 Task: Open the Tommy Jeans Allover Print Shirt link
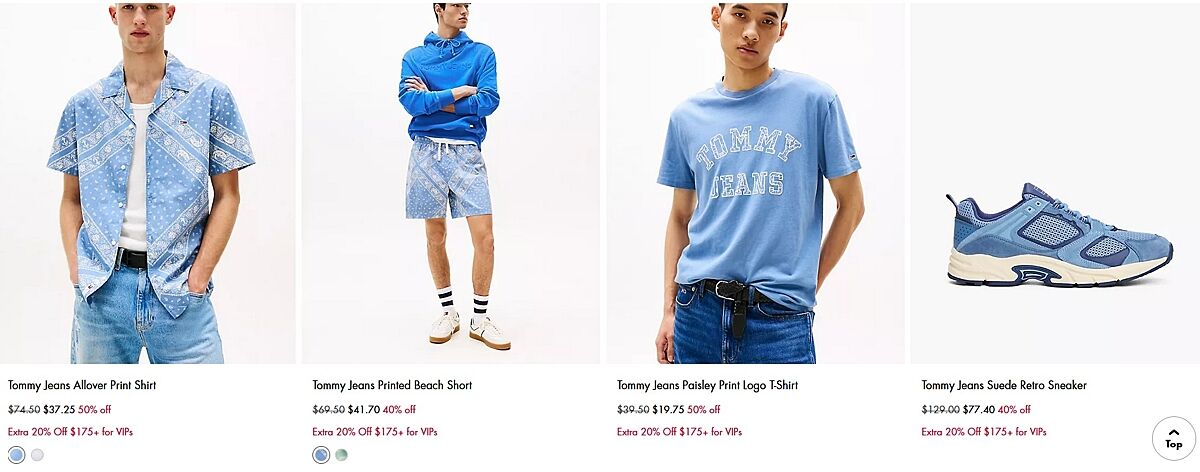point(82,385)
